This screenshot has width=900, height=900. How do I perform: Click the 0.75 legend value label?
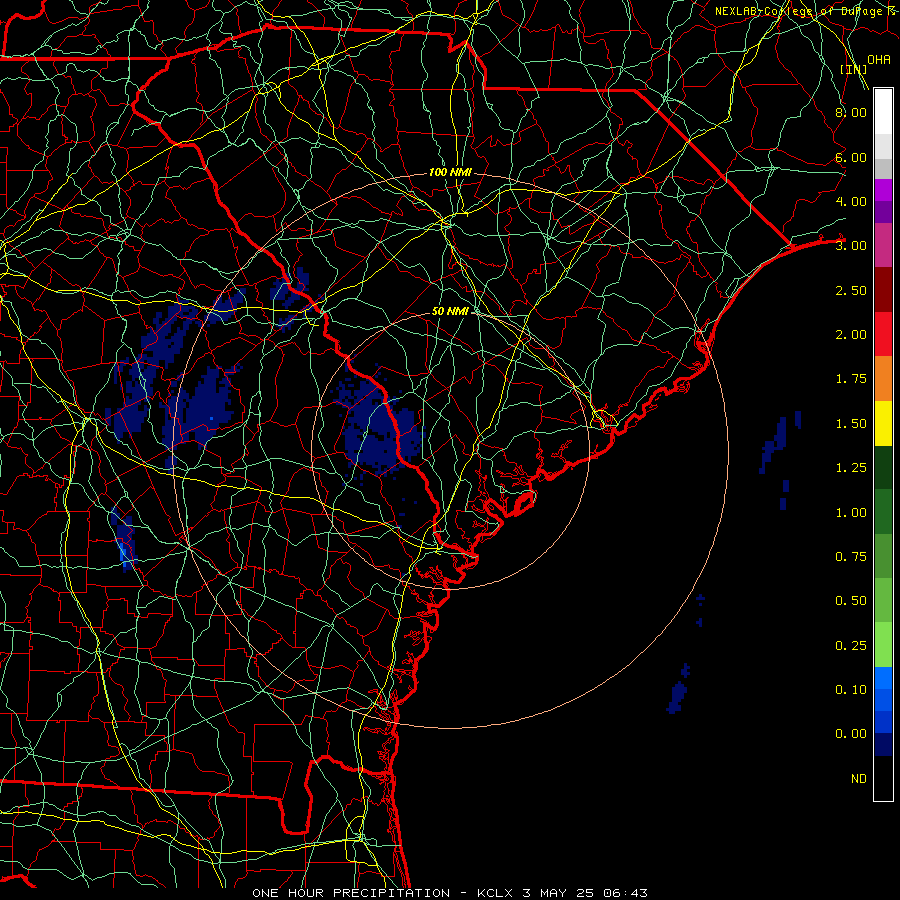coord(851,557)
